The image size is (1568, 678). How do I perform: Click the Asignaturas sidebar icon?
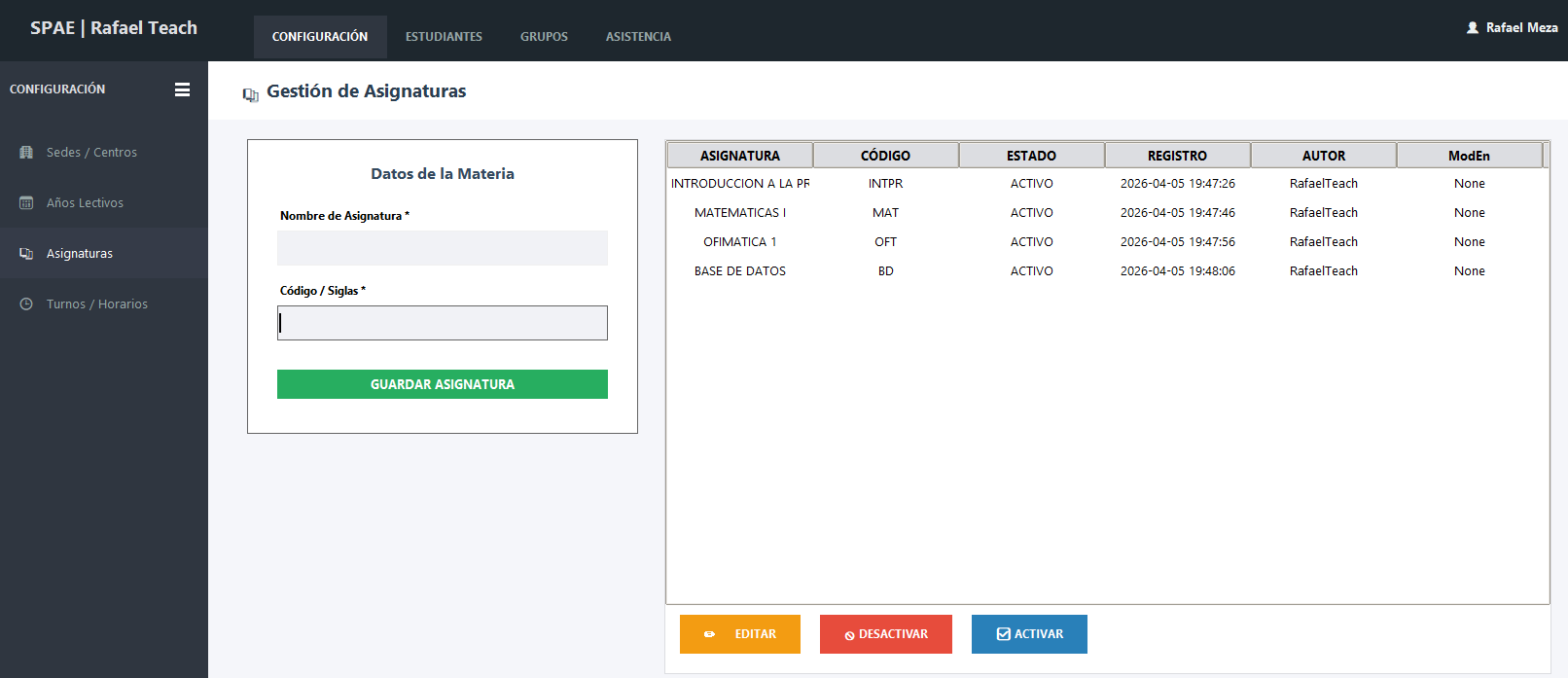click(x=26, y=254)
